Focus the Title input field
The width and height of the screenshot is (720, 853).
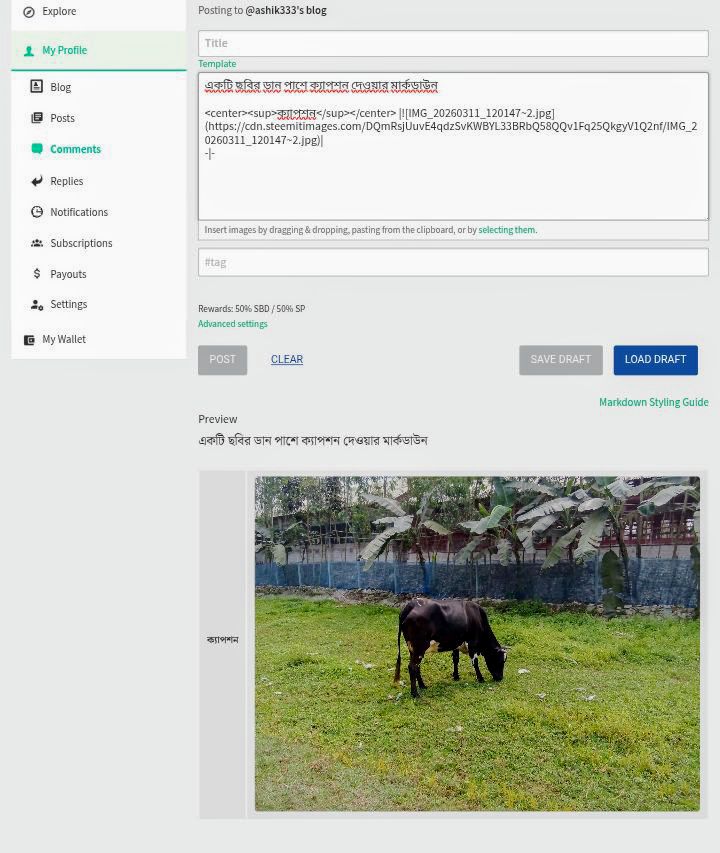[x=453, y=44]
